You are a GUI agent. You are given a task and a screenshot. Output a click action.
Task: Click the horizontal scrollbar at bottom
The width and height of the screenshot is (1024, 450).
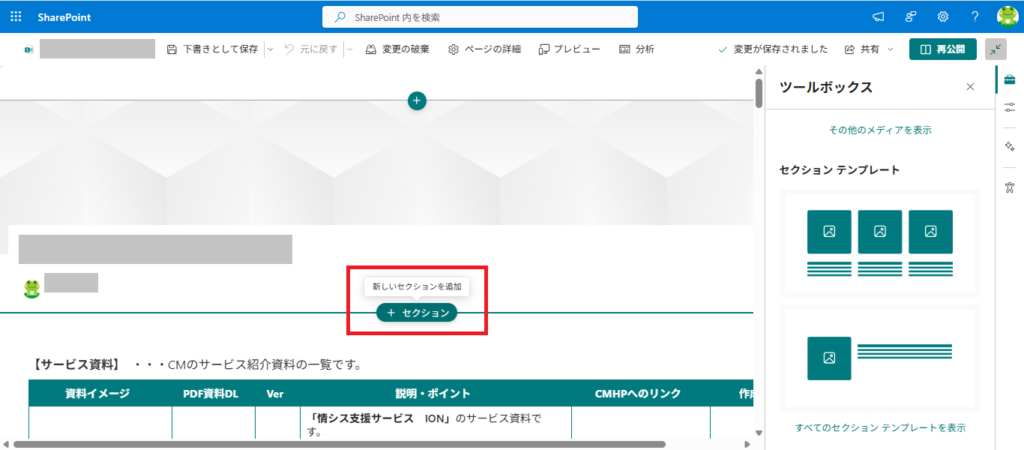[x=339, y=444]
